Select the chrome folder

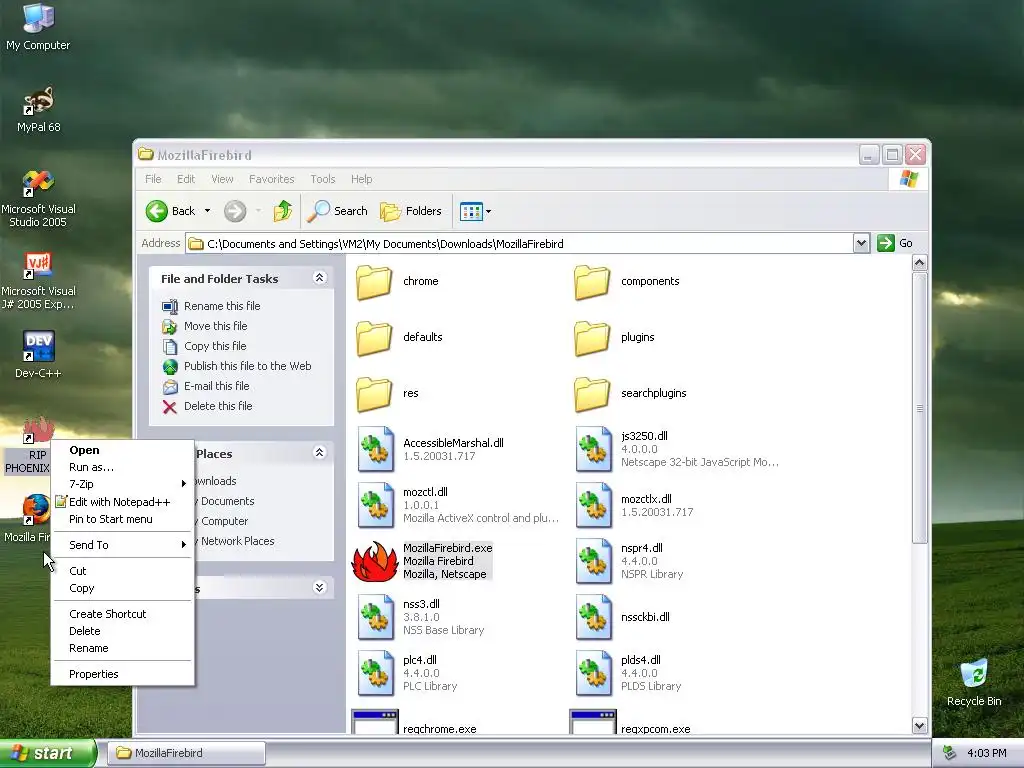point(398,281)
